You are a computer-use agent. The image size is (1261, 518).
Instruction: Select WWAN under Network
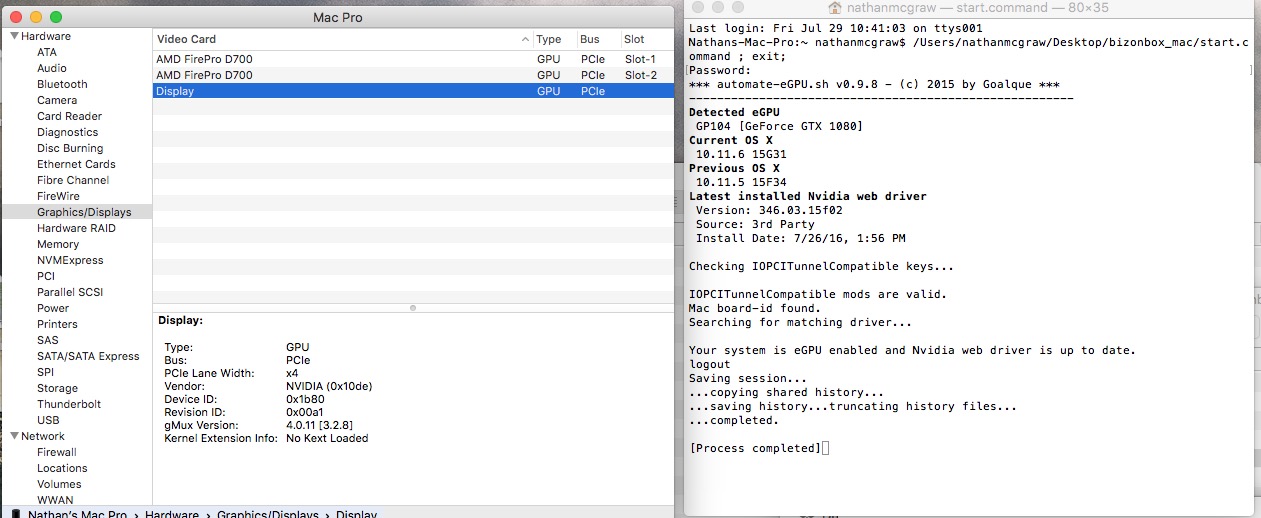pos(55,500)
